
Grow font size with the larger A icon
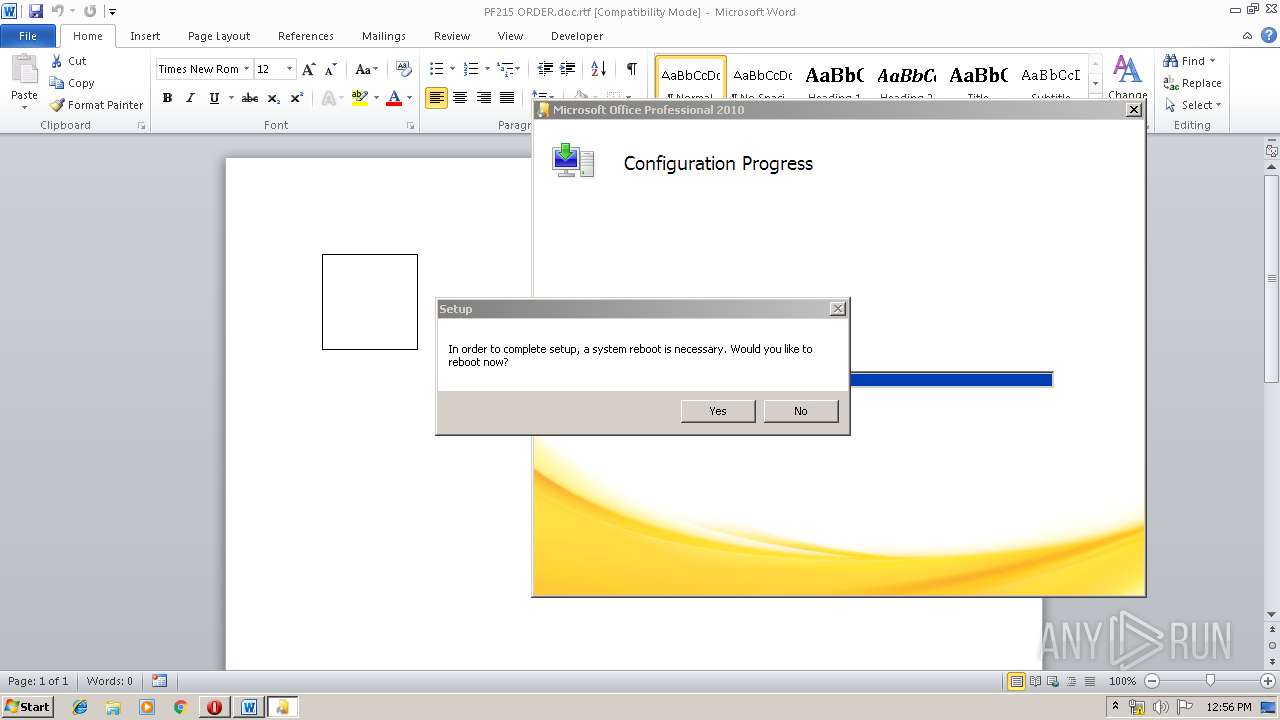tap(309, 69)
